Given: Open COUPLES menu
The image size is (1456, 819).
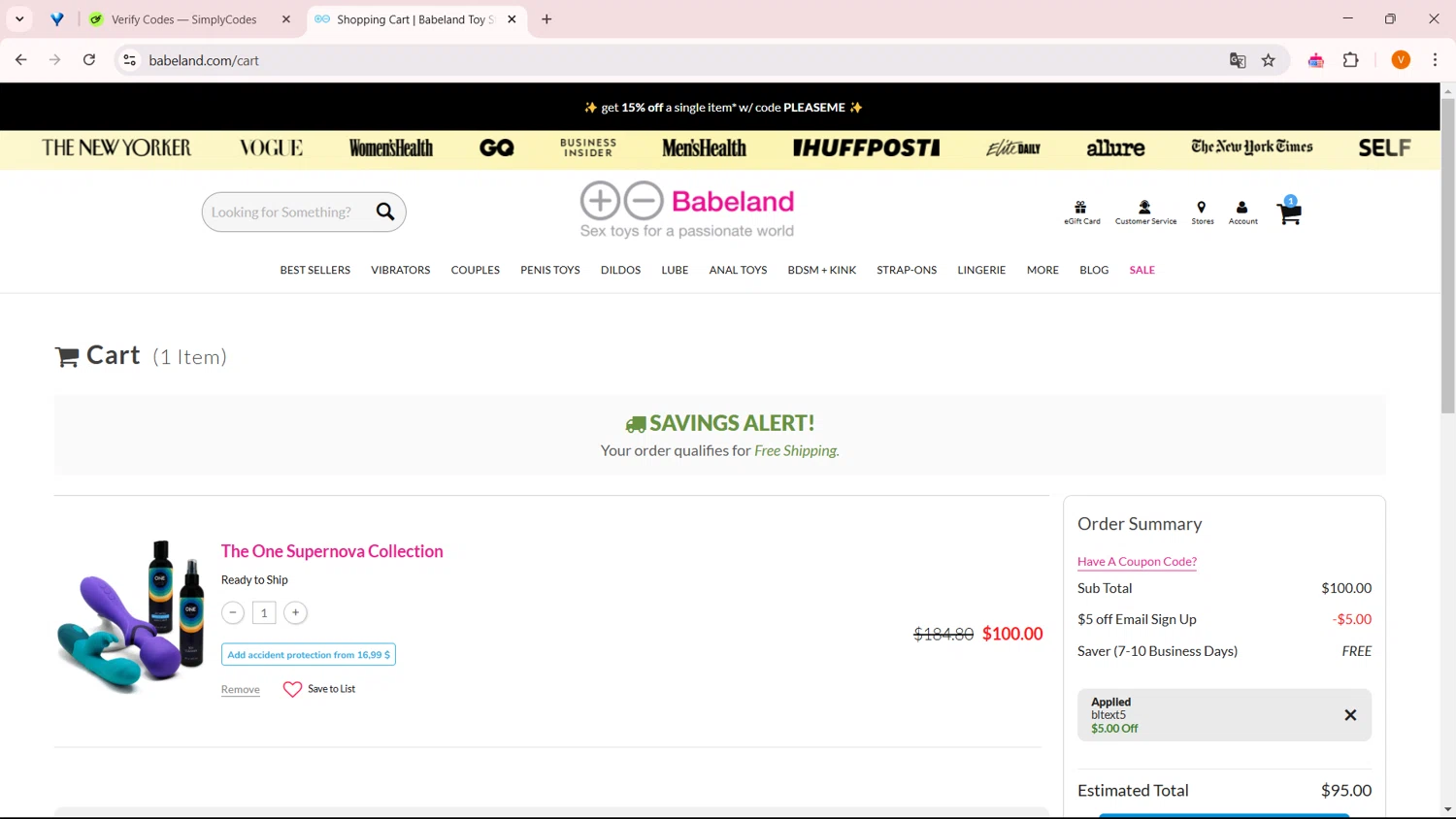Looking at the screenshot, I should click(475, 270).
